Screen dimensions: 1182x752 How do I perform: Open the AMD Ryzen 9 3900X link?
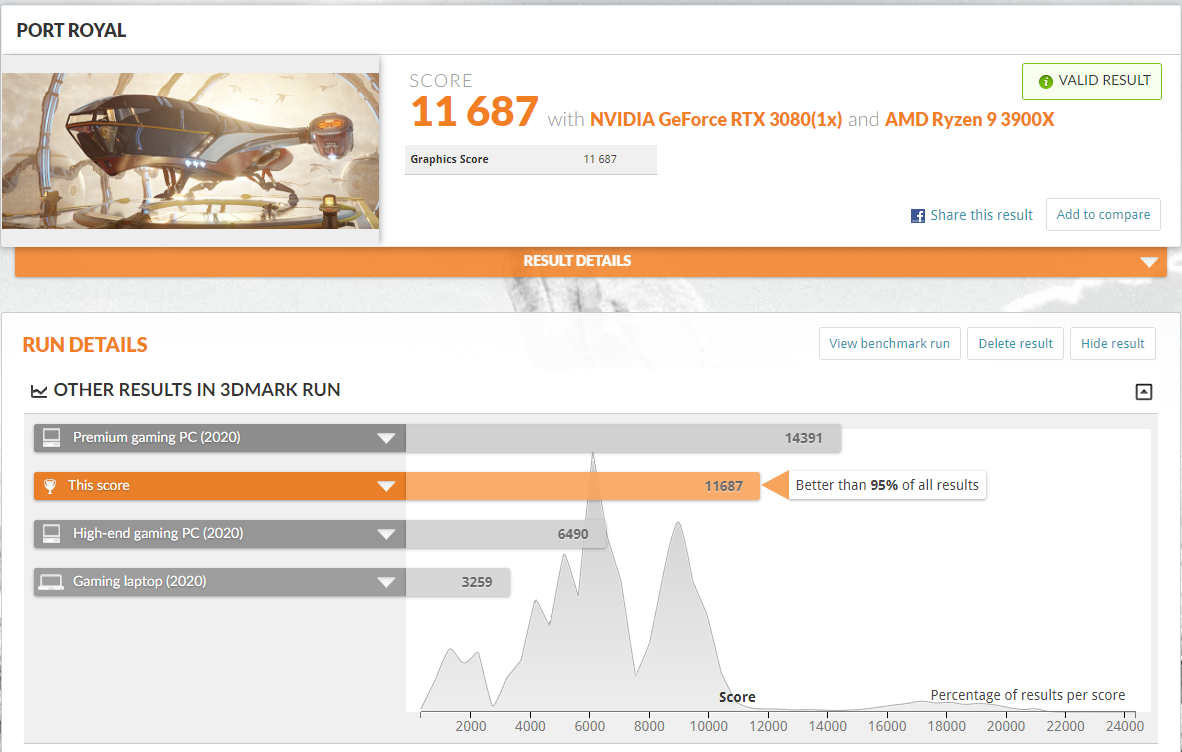coord(969,120)
